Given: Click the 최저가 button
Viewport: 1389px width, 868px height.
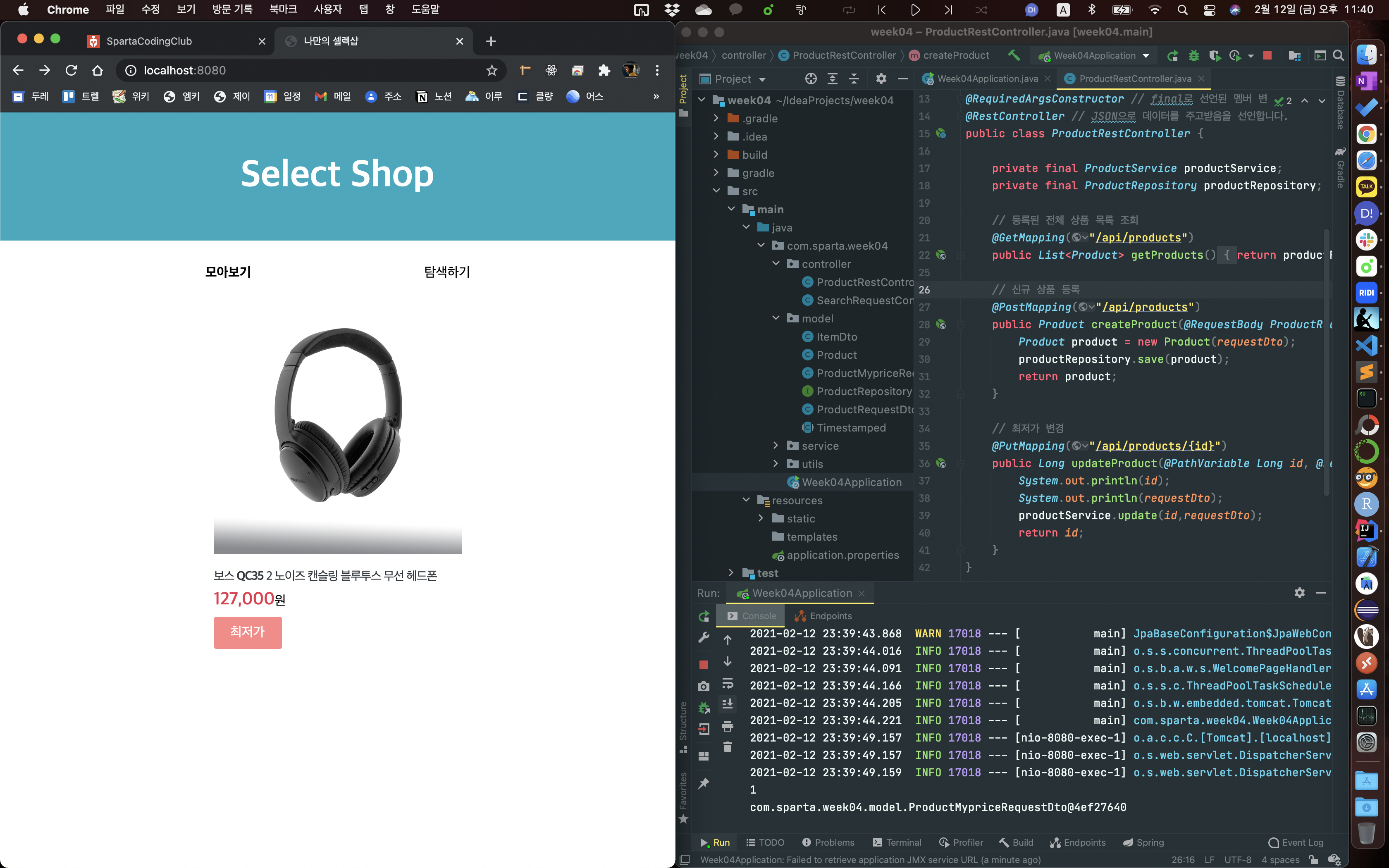Looking at the screenshot, I should [x=247, y=632].
